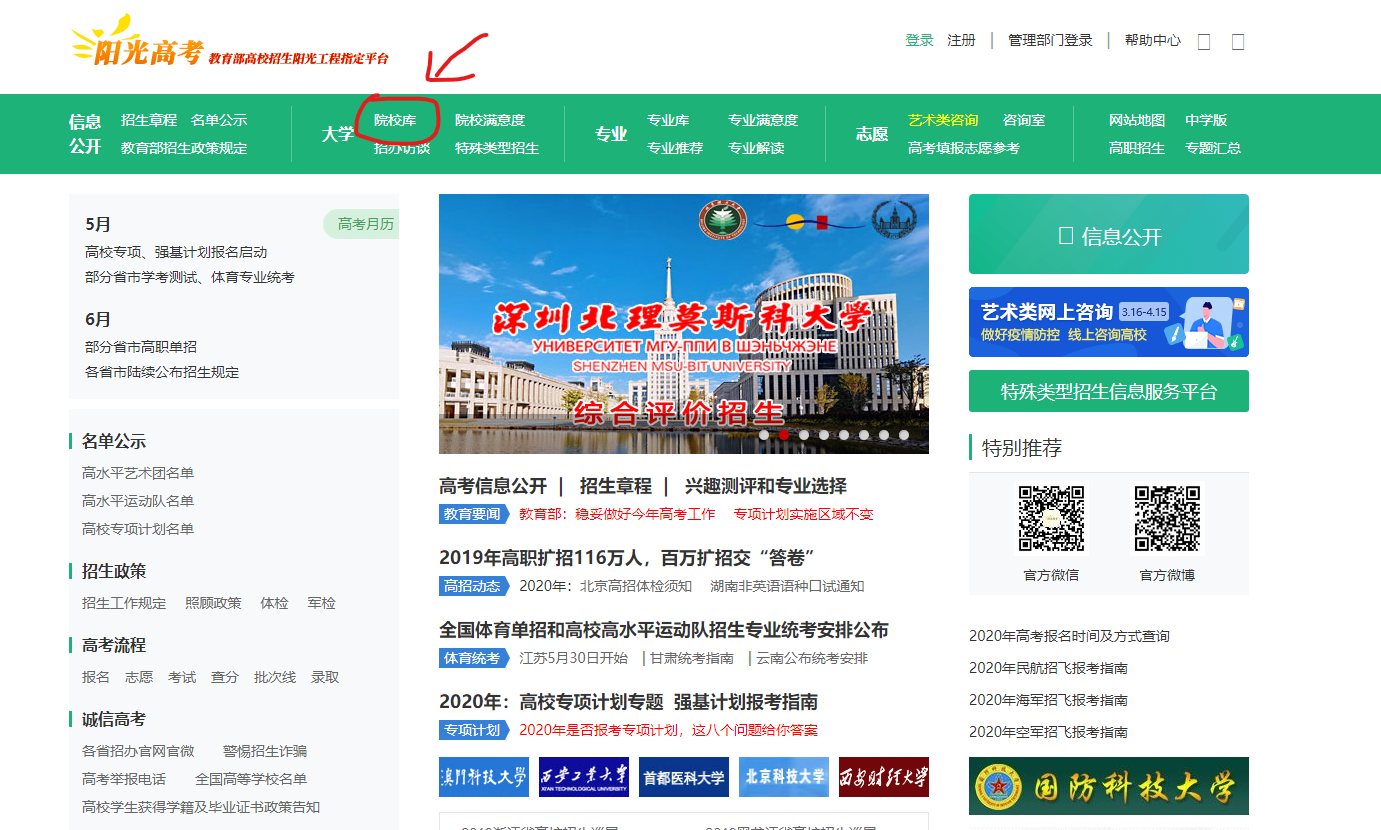Open the 国防科技大学 banner
The image size is (1381, 830).
point(1109,786)
